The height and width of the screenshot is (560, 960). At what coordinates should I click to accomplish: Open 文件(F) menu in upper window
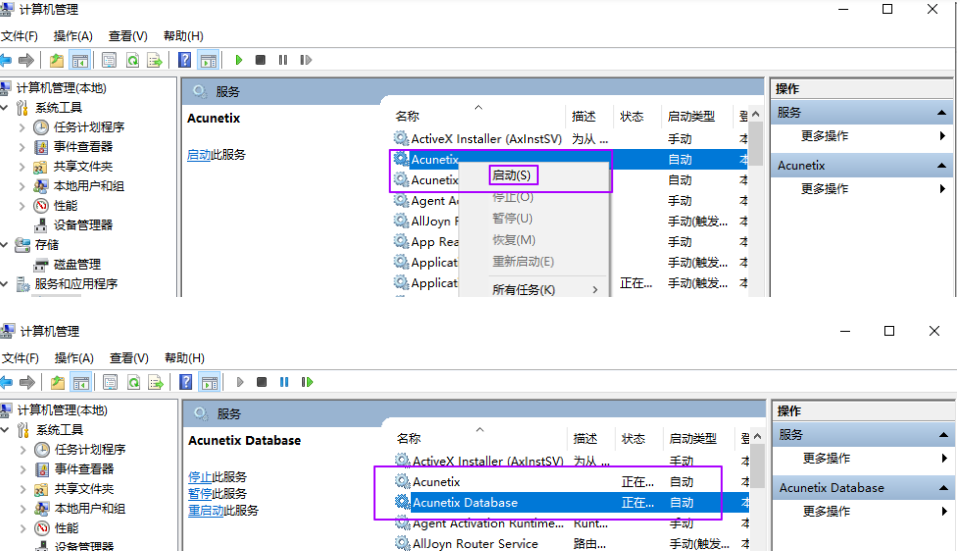[19, 36]
